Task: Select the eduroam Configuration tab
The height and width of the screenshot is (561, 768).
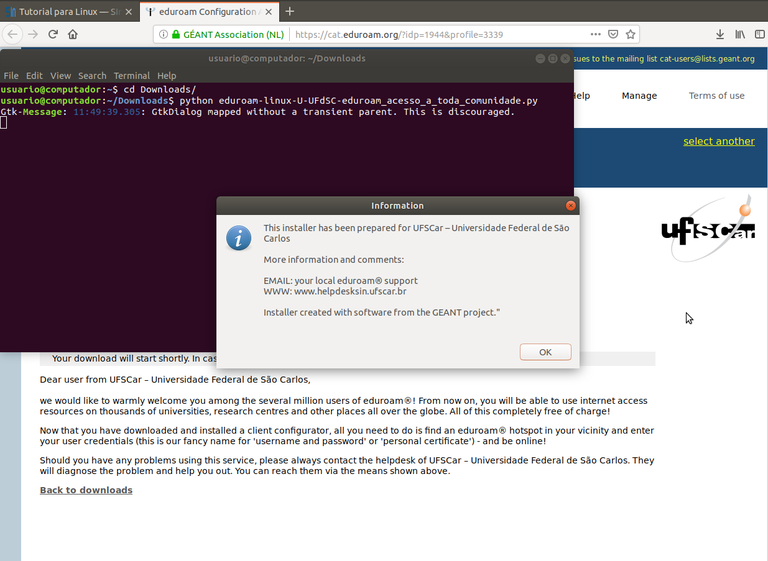Action: tap(210, 12)
